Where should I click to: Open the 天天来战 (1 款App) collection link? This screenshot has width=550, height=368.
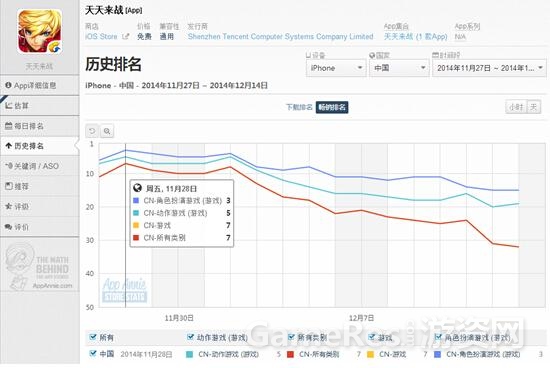415,36
